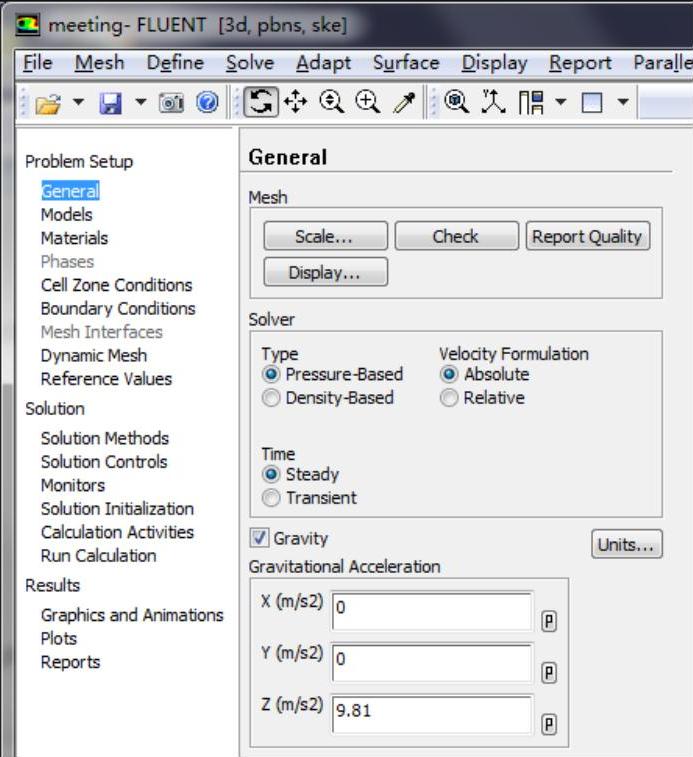Expand dropdown arrow next to open folder
This screenshot has width=693, height=757.
(x=78, y=102)
